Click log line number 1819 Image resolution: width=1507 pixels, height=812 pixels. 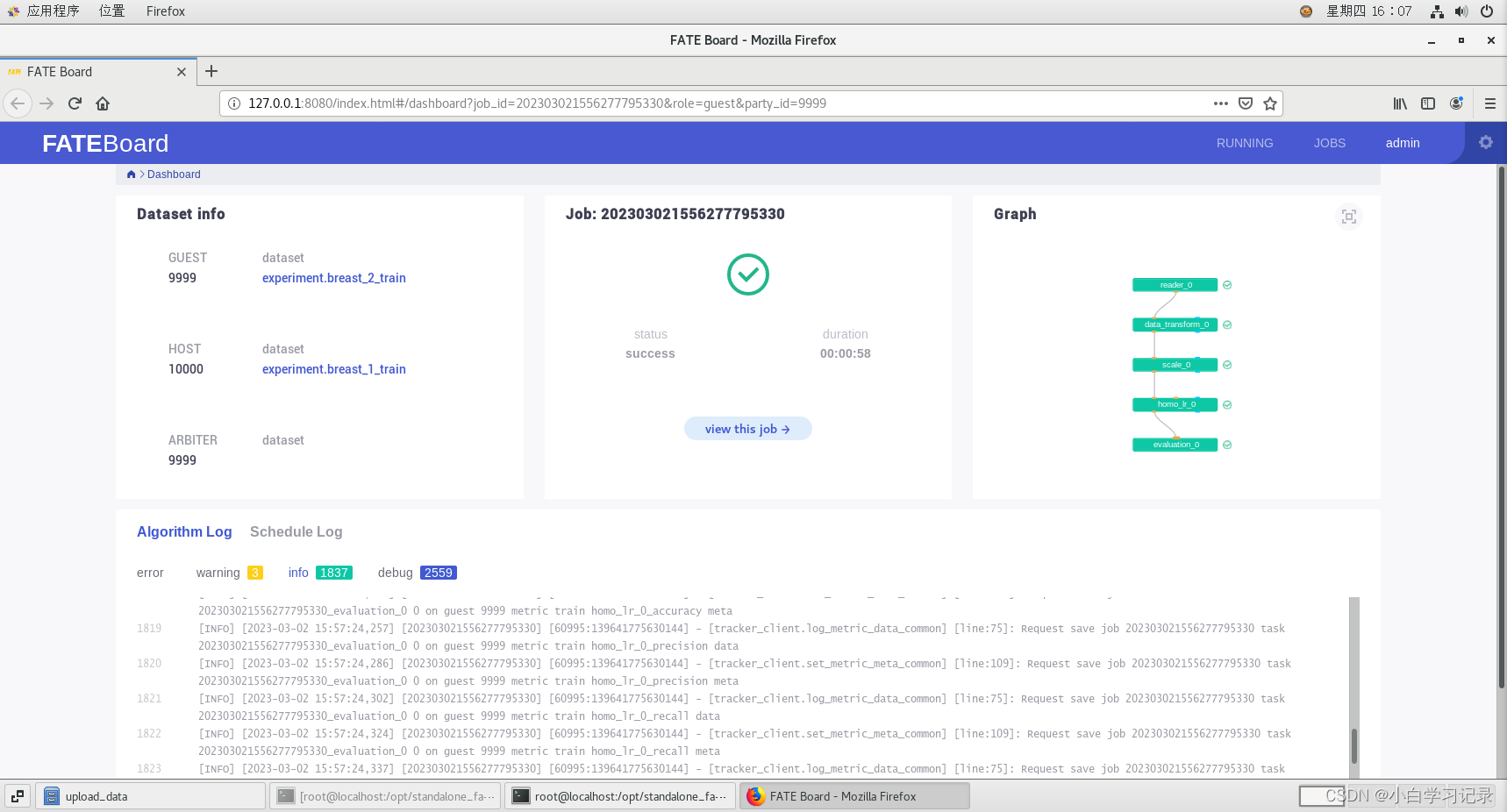pyautogui.click(x=149, y=629)
